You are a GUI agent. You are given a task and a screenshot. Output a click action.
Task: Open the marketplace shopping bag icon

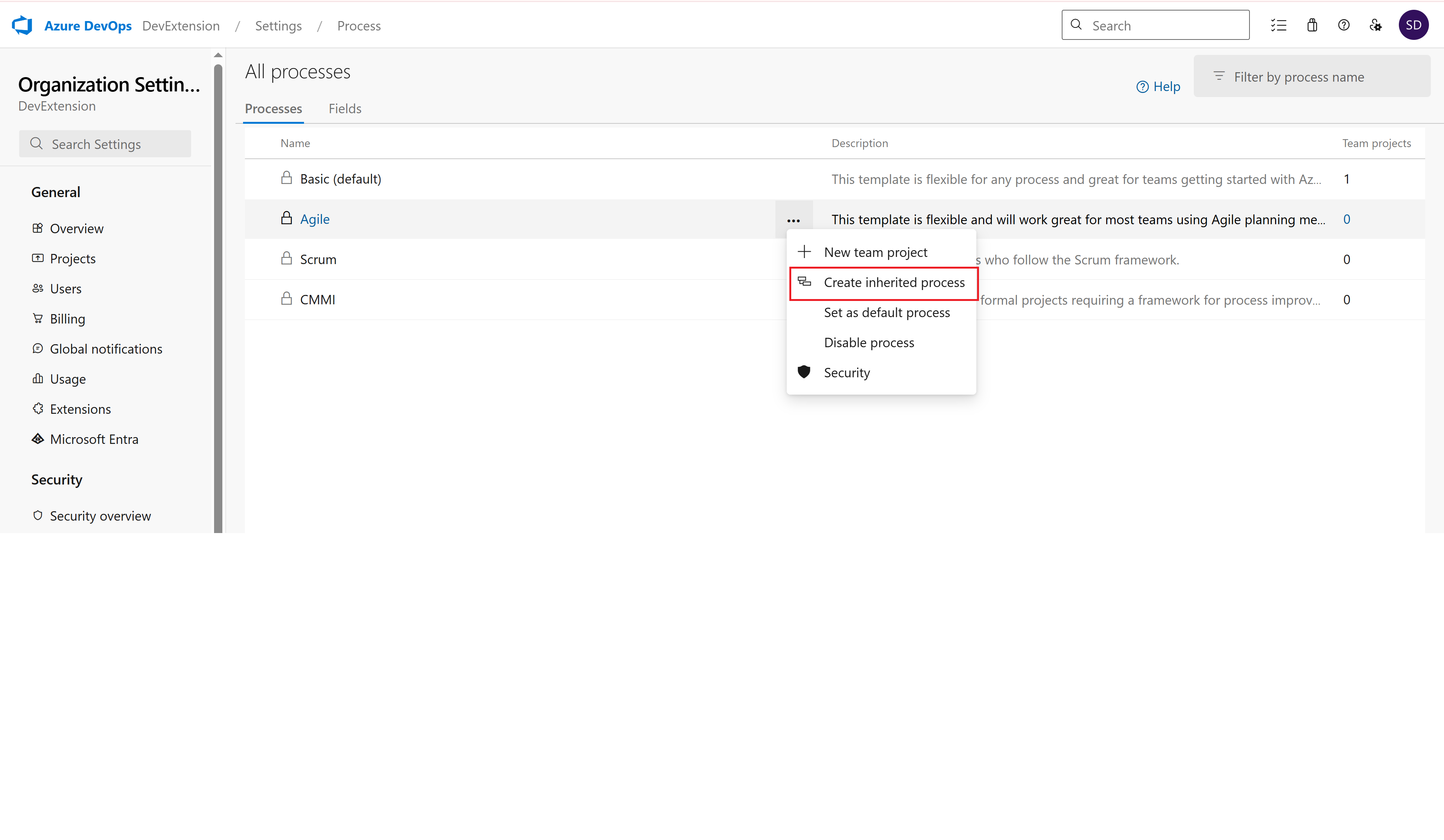1312,25
